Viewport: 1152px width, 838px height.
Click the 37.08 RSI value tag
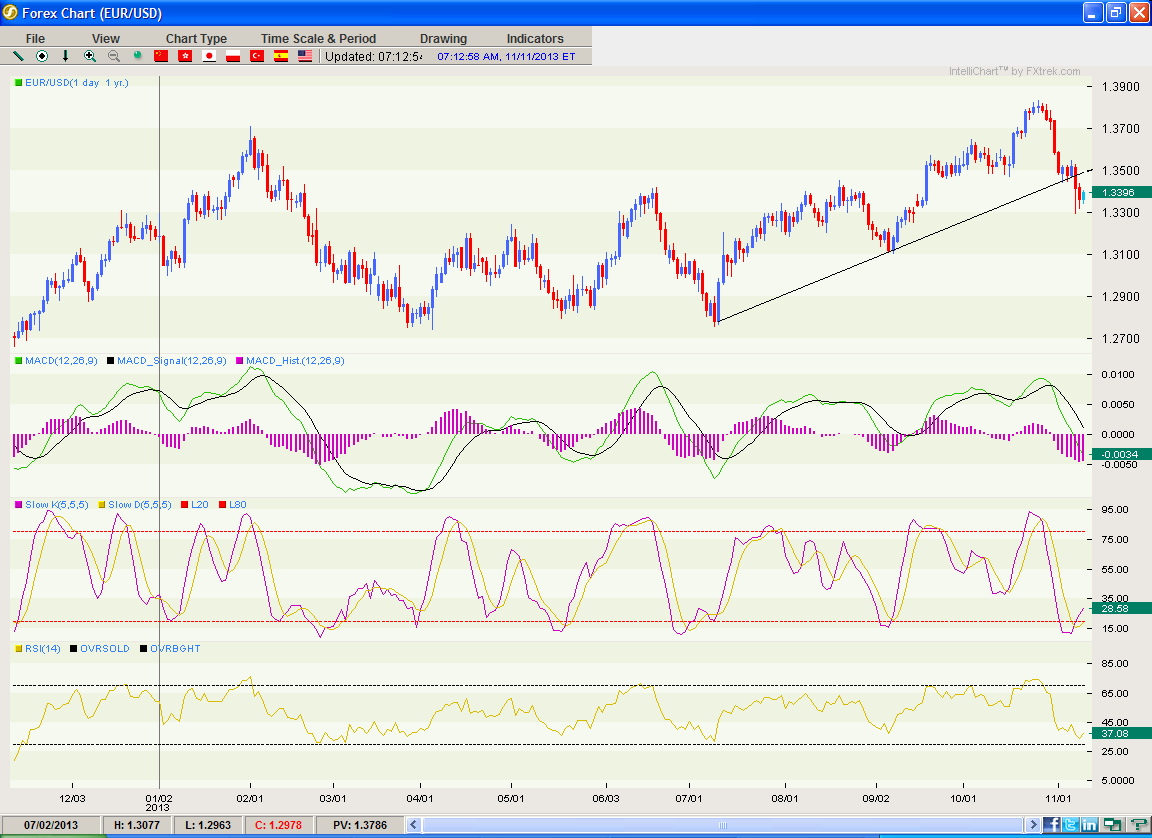pos(1122,733)
